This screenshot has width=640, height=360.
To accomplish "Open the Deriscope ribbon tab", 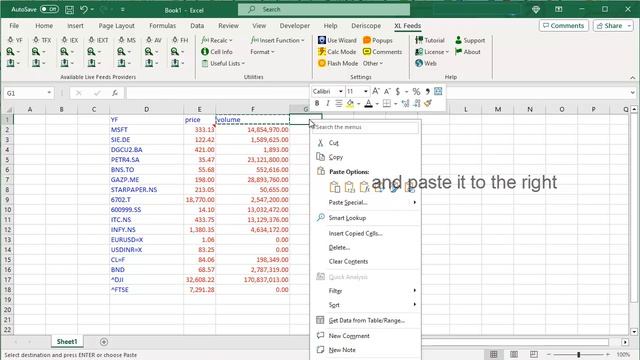I will point(366,26).
